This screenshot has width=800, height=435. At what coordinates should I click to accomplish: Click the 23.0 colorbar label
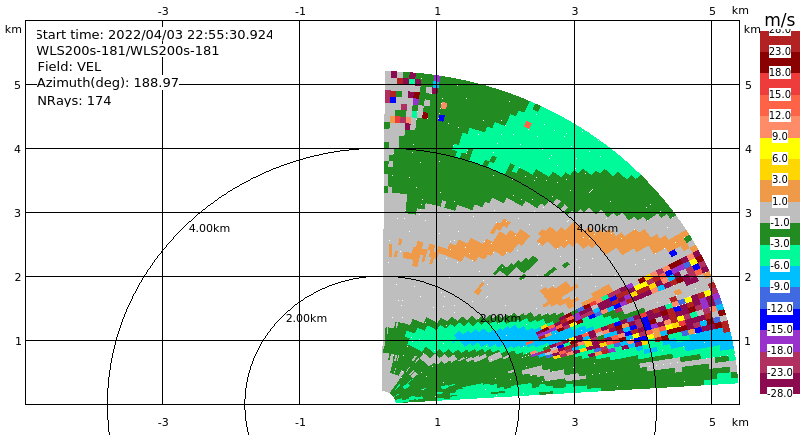tap(780, 51)
